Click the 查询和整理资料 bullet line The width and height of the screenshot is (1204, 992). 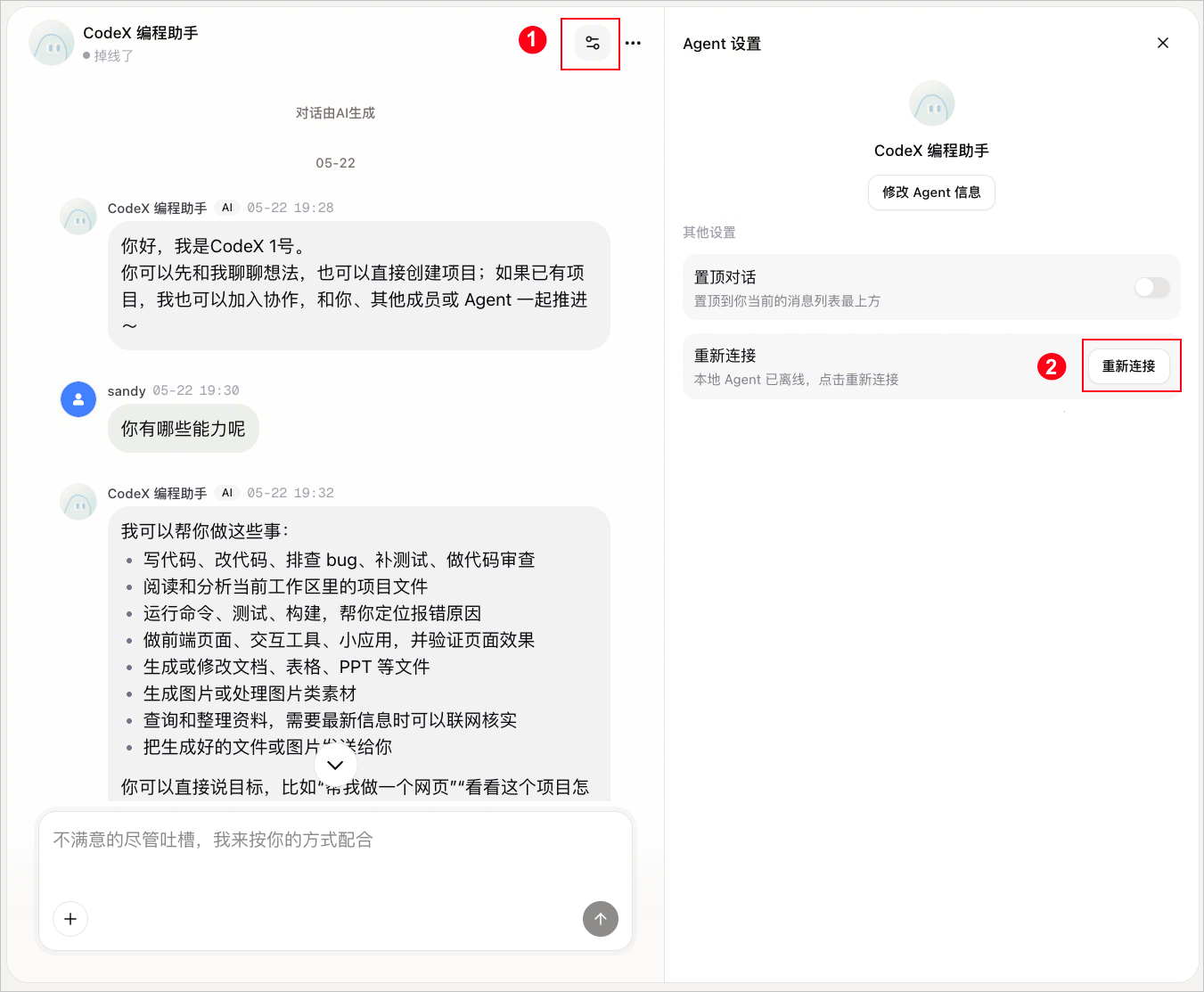pos(330,720)
